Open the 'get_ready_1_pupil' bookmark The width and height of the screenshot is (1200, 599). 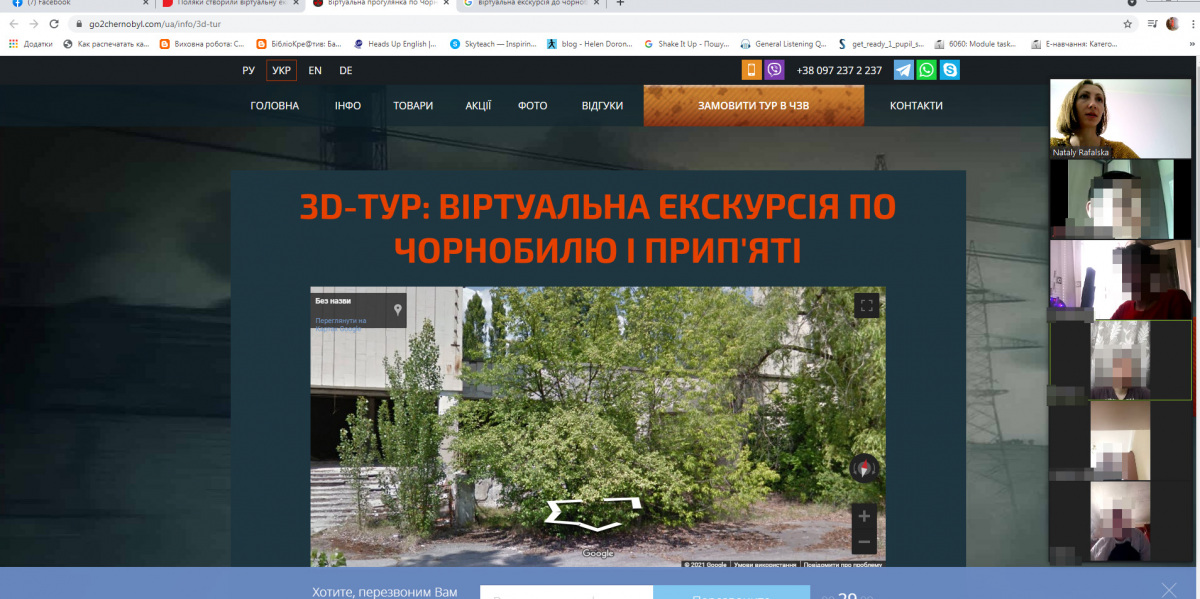click(x=880, y=44)
